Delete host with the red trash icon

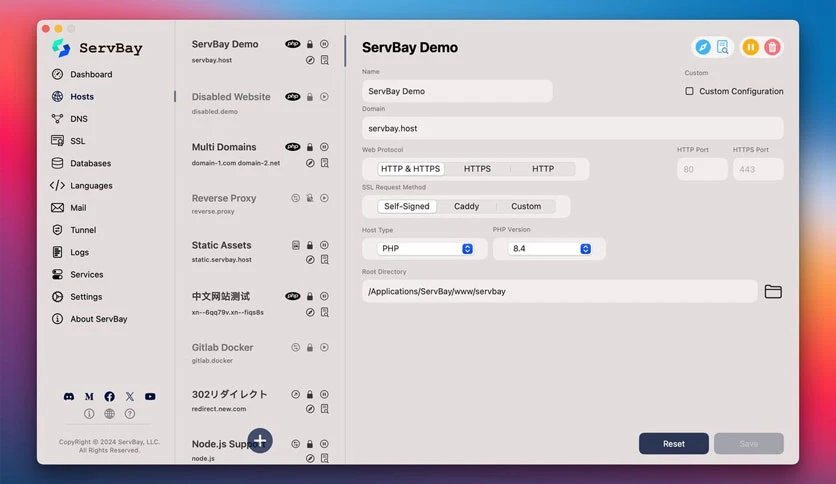[772, 47]
